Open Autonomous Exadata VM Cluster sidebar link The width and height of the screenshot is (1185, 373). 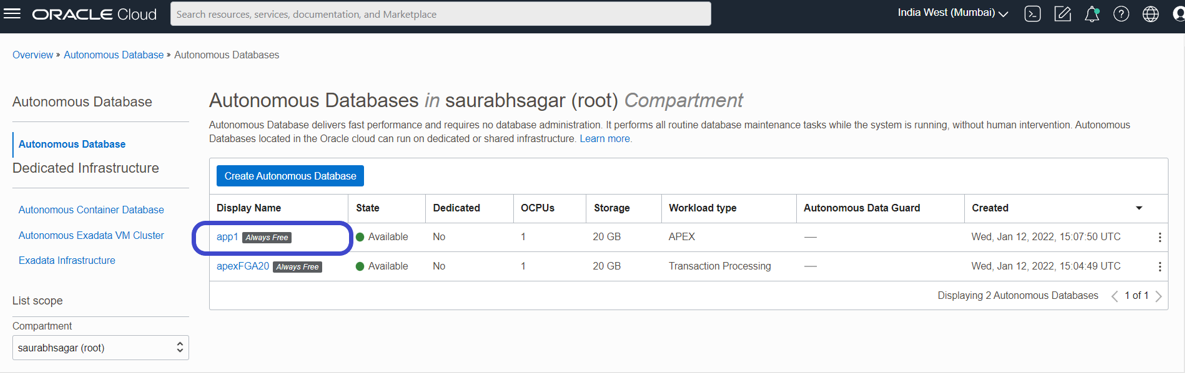coord(91,235)
